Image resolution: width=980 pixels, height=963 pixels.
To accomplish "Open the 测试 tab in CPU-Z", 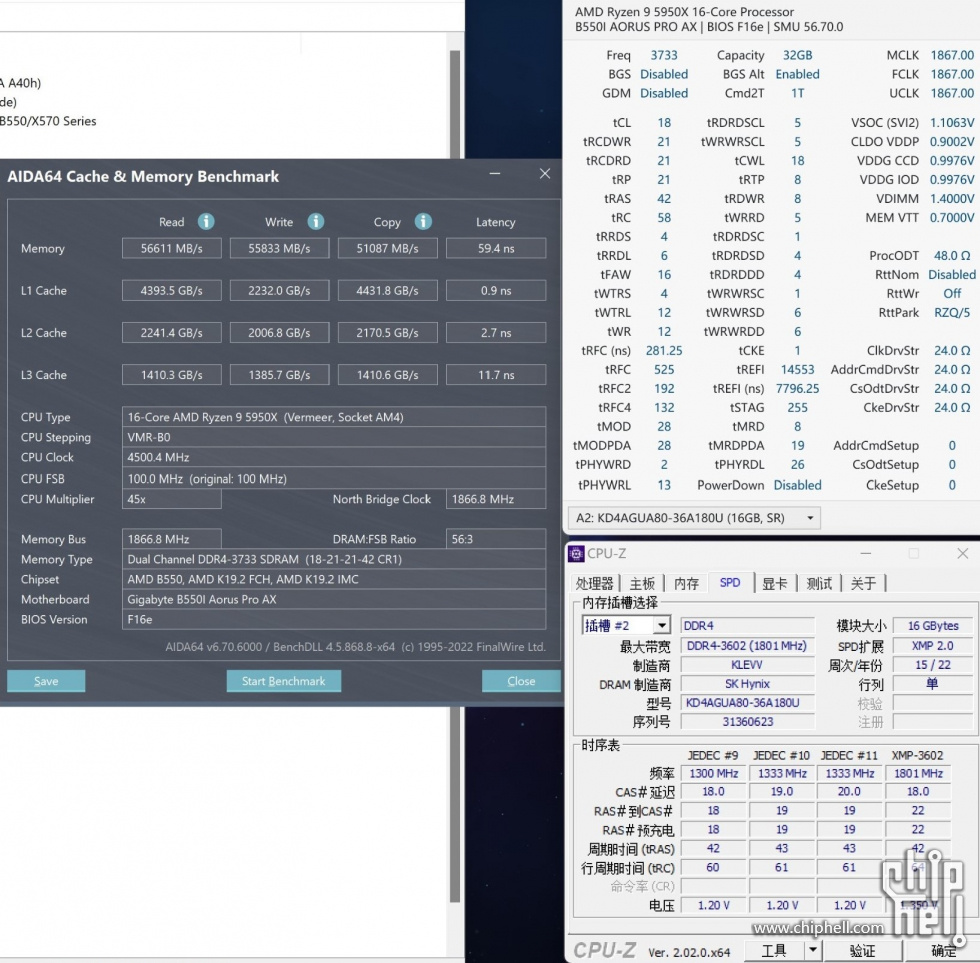I will (819, 584).
